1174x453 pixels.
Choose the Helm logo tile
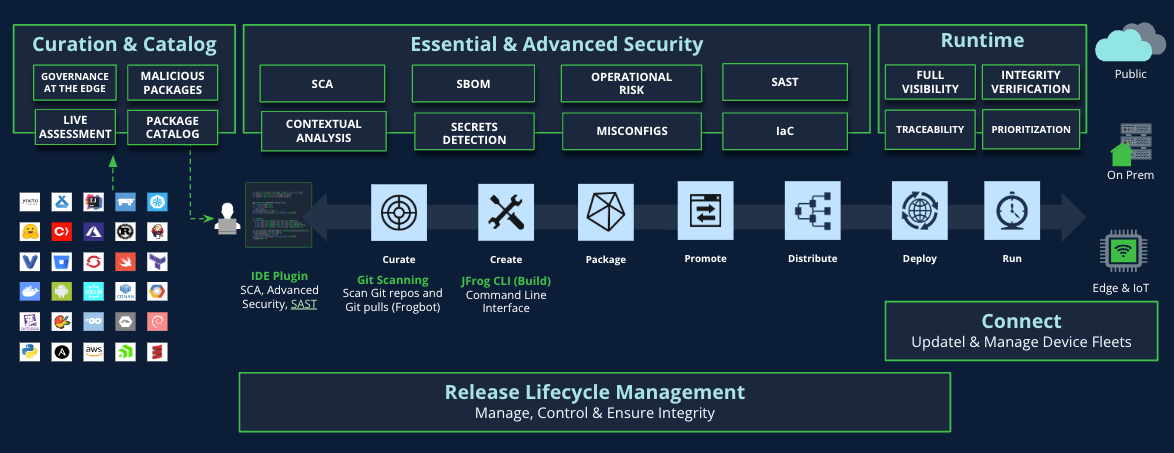click(x=94, y=291)
